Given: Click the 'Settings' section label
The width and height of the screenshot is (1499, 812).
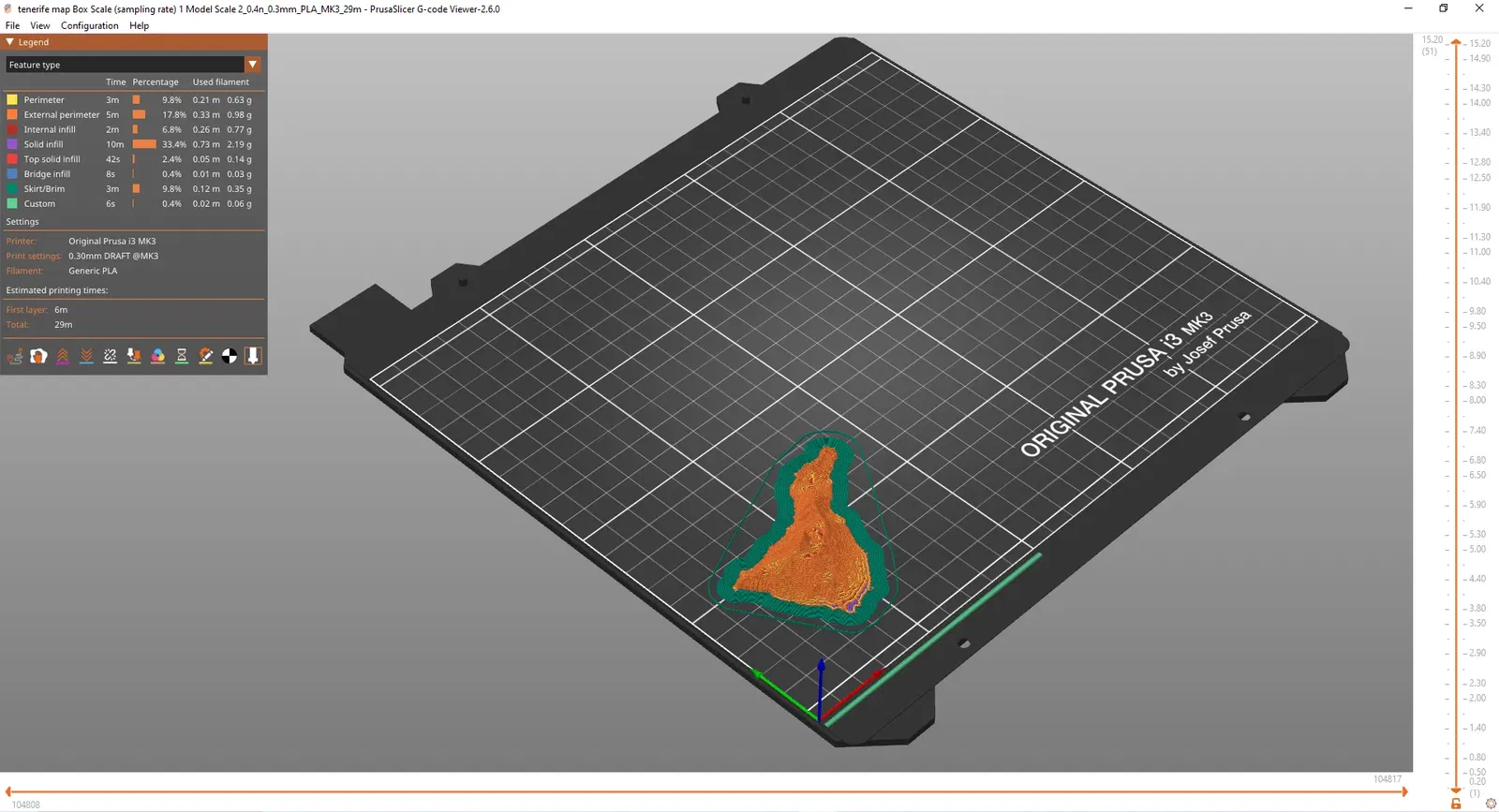Looking at the screenshot, I should [x=22, y=222].
